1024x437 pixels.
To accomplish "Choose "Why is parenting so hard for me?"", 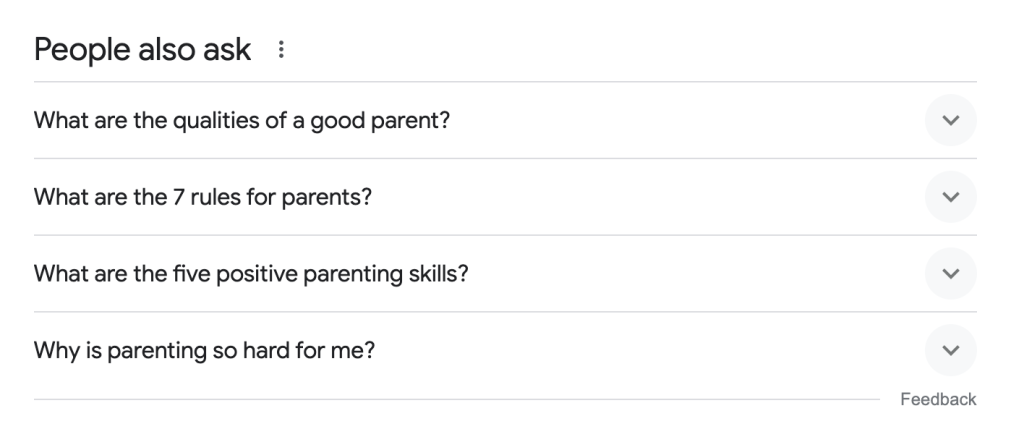I will (x=205, y=351).
